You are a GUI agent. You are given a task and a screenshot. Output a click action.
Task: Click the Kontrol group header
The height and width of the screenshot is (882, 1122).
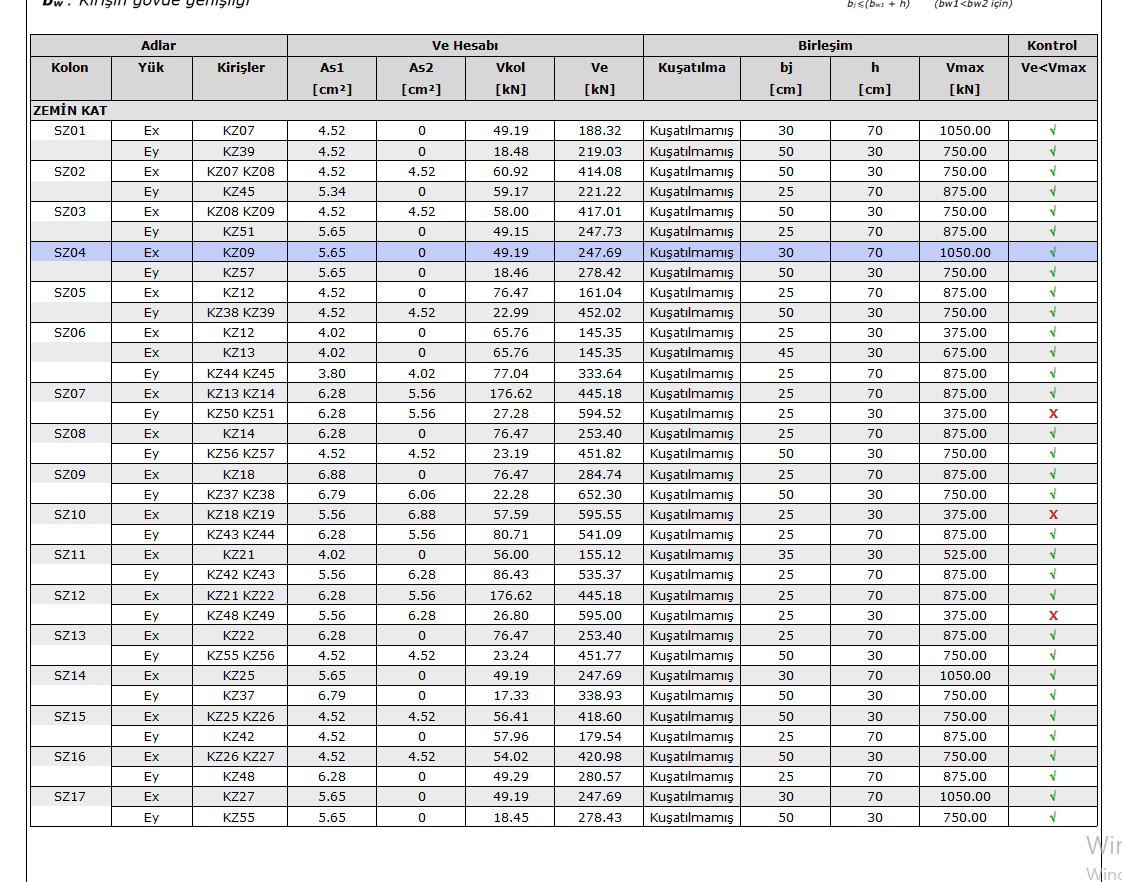click(x=1053, y=46)
